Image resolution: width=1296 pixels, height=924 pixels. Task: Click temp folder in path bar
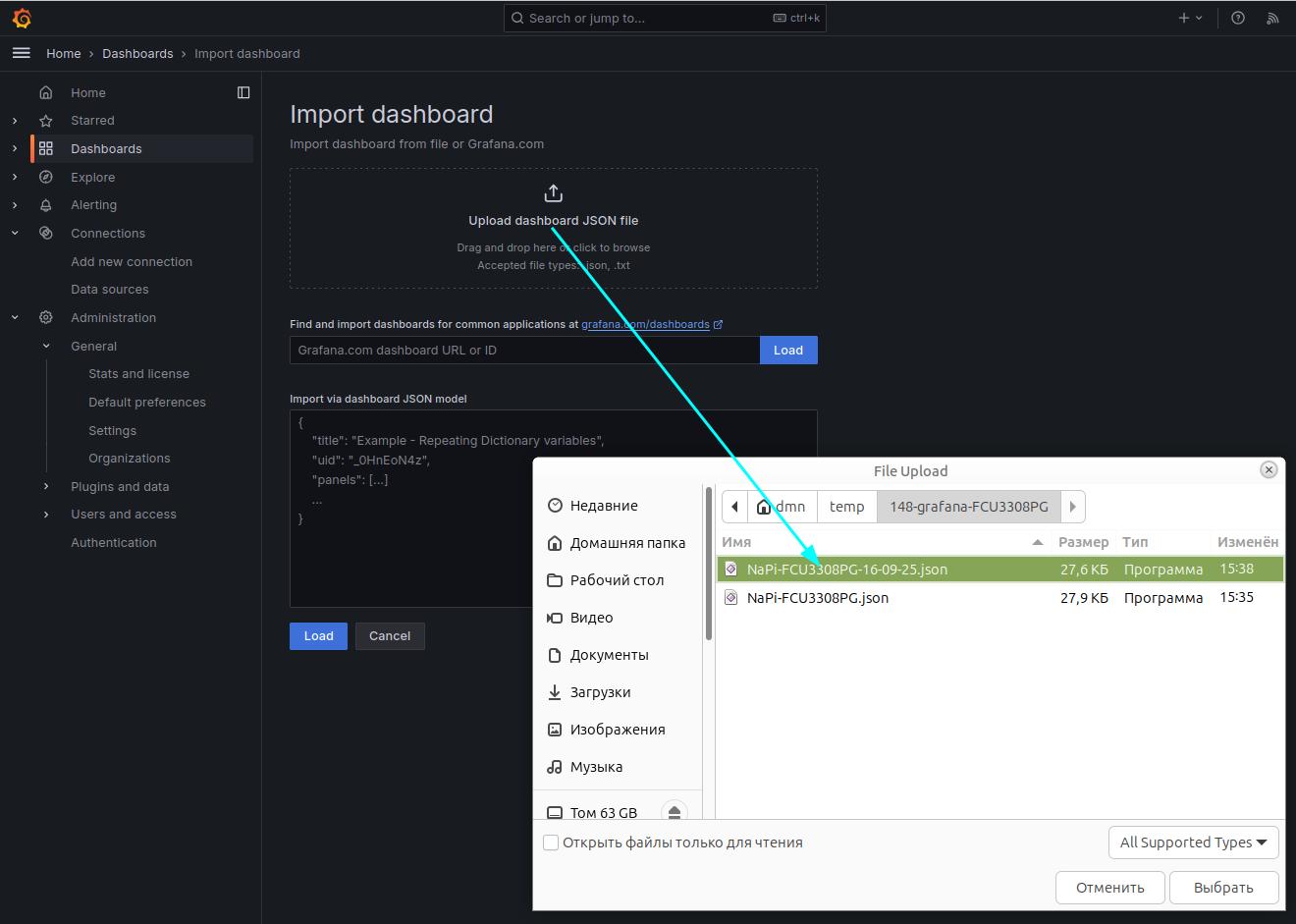[846, 507]
